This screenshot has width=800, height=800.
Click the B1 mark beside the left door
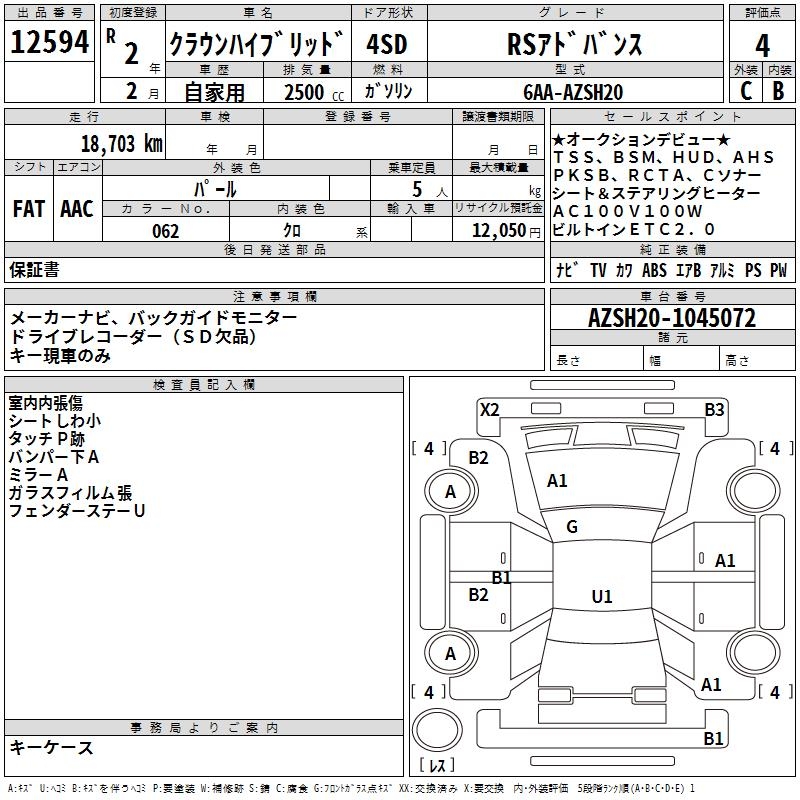pos(502,577)
